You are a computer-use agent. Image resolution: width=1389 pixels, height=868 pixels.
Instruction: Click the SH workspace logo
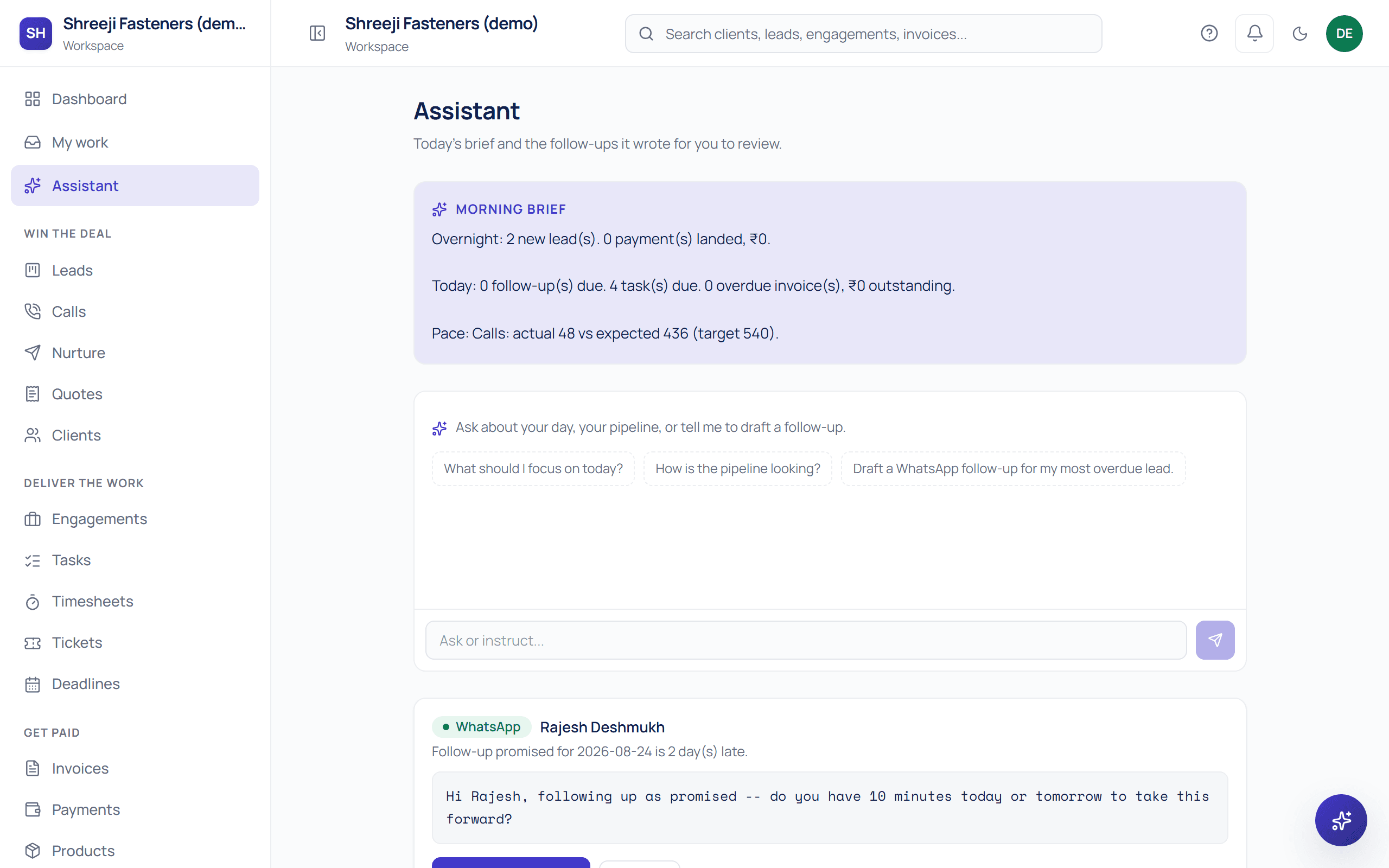(x=36, y=33)
